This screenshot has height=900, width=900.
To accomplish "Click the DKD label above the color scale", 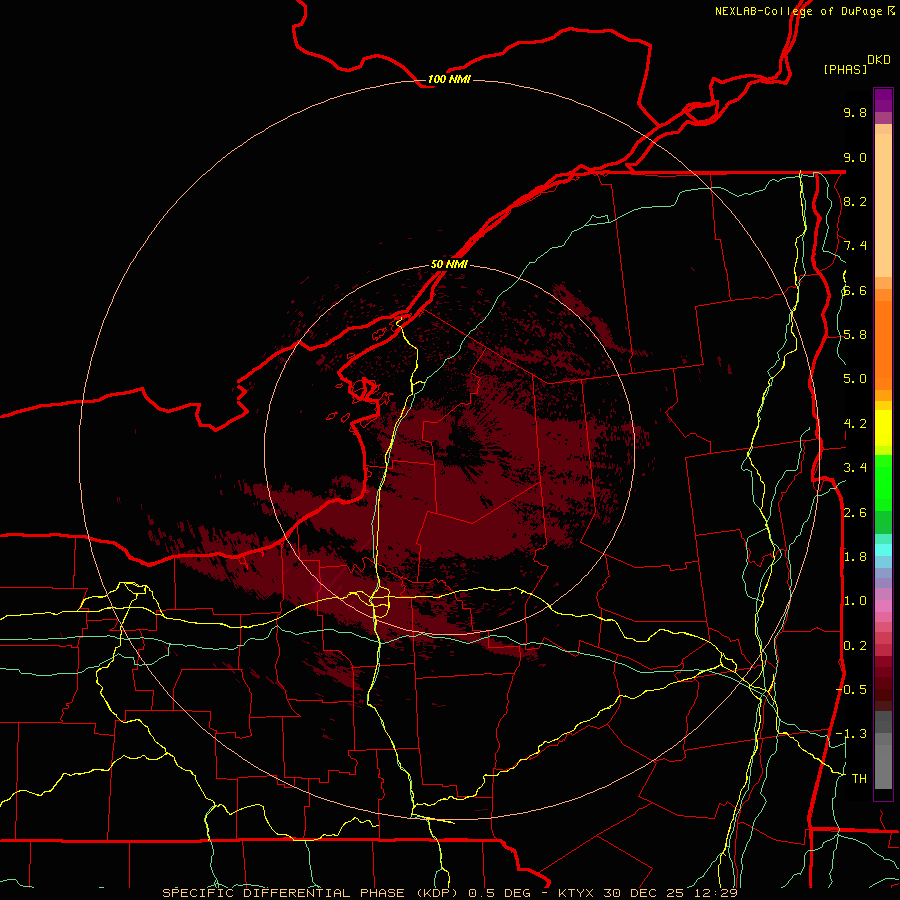I will [x=879, y=60].
